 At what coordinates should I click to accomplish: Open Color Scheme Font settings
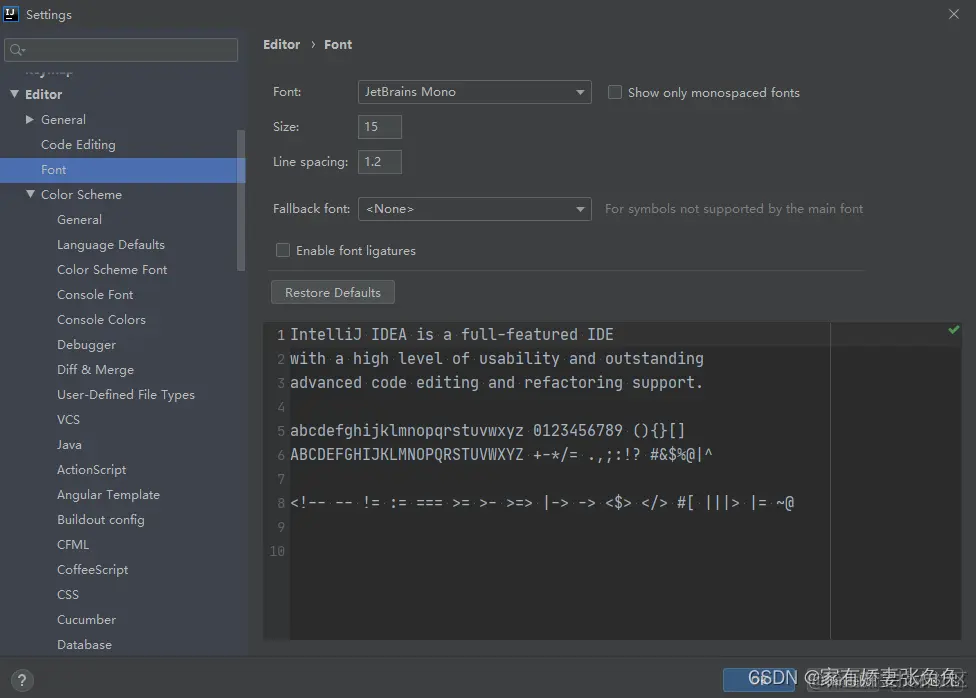pyautogui.click(x=112, y=270)
